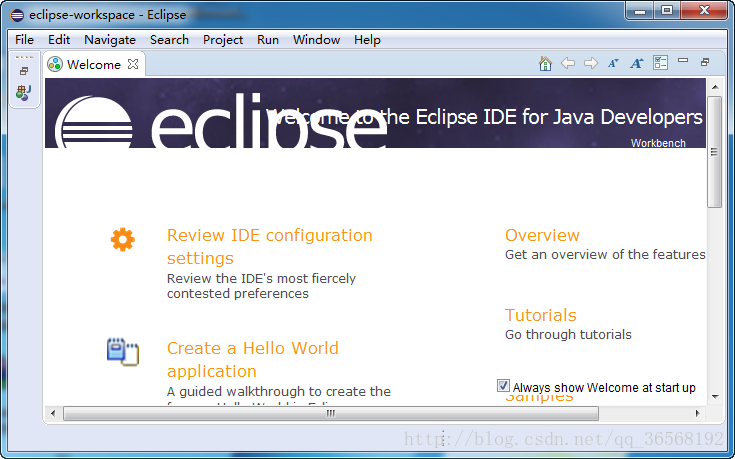The width and height of the screenshot is (735, 459).
Task: Click the horizontal scrollbar thumb
Action: tap(331, 413)
